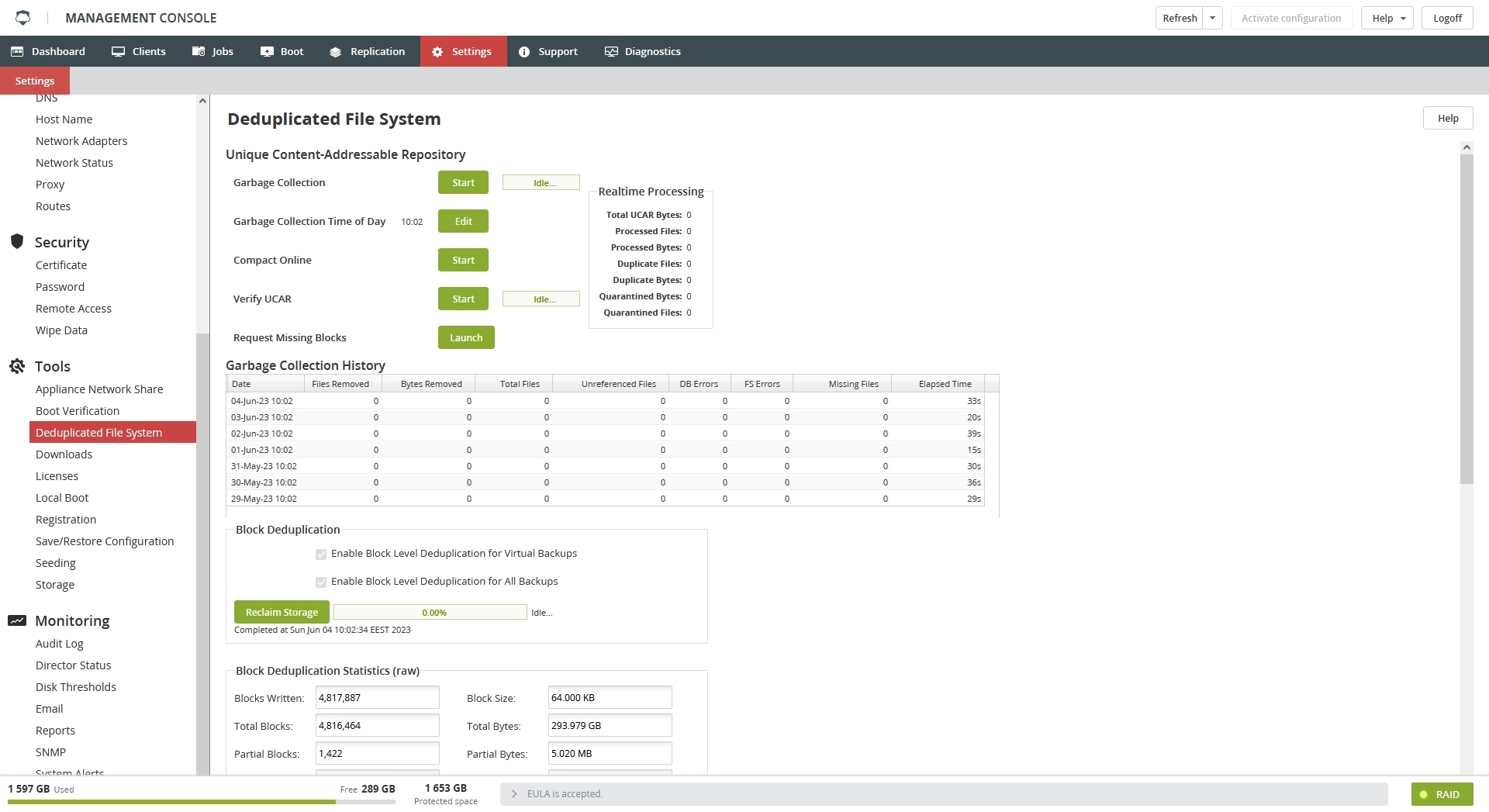Image resolution: width=1489 pixels, height=812 pixels.
Task: Open the Refresh dropdown arrow
Action: pyautogui.click(x=1214, y=18)
